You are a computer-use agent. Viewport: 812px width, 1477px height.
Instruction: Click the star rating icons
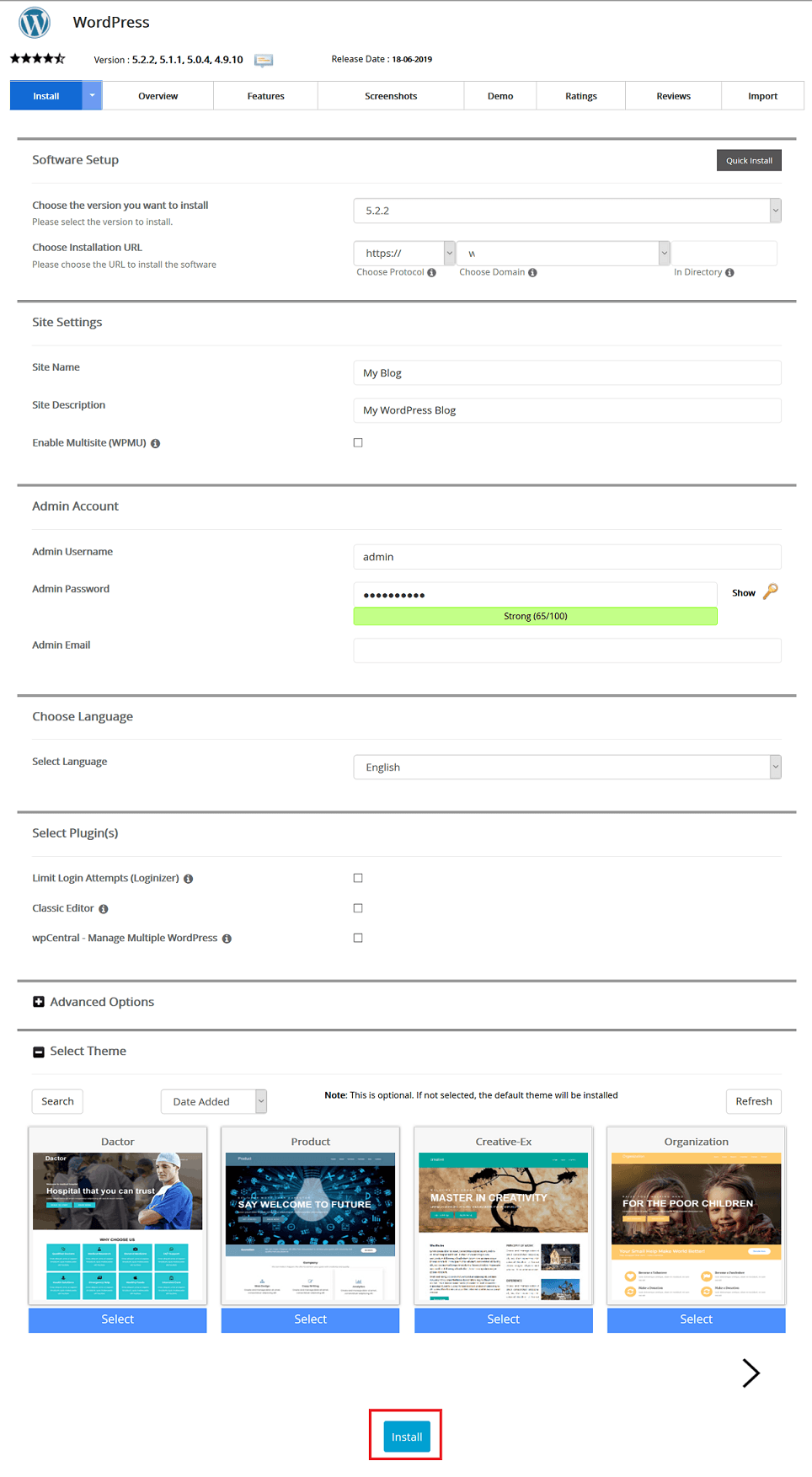coord(37,58)
